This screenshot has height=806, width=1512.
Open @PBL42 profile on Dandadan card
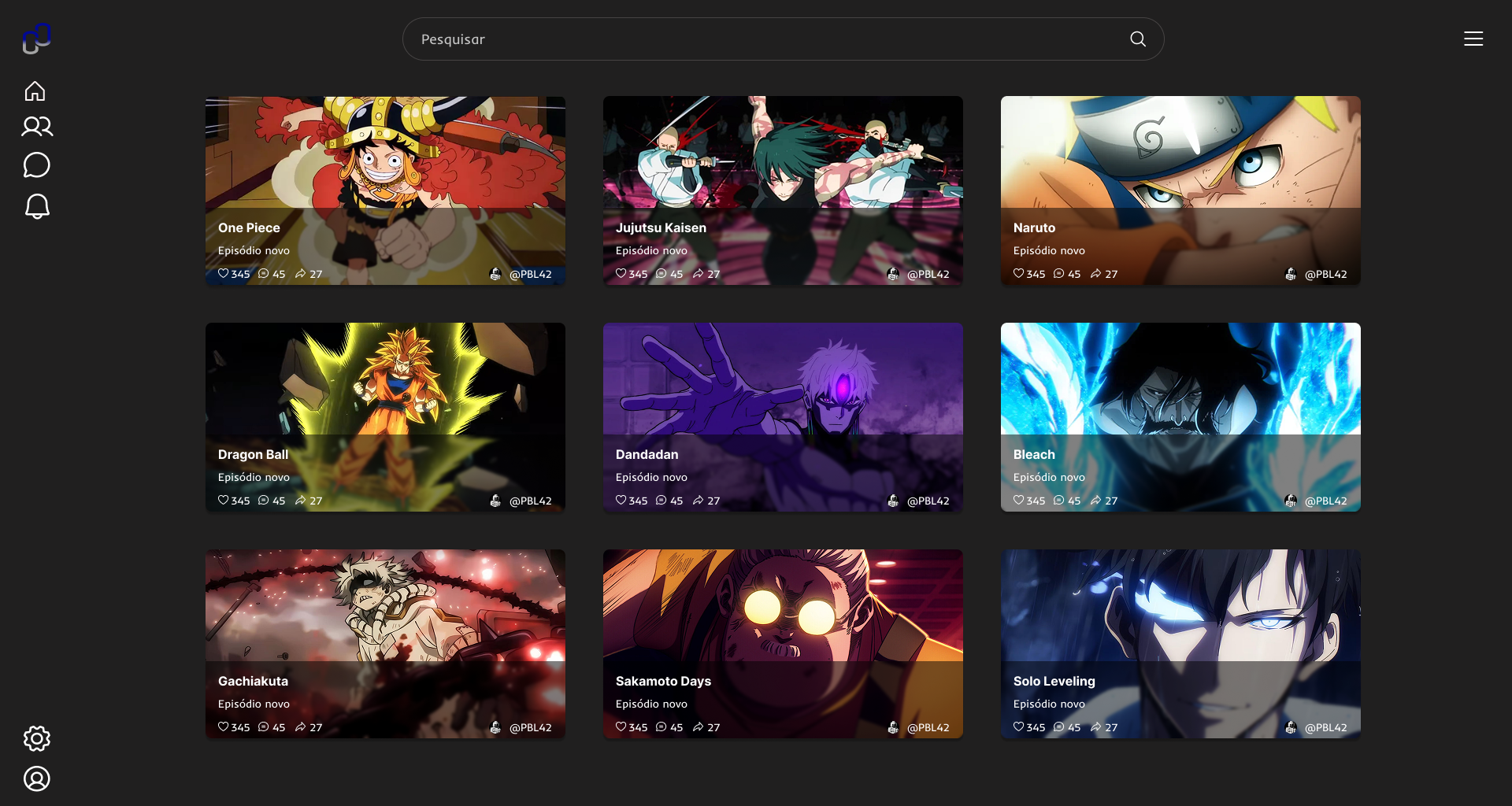point(928,501)
